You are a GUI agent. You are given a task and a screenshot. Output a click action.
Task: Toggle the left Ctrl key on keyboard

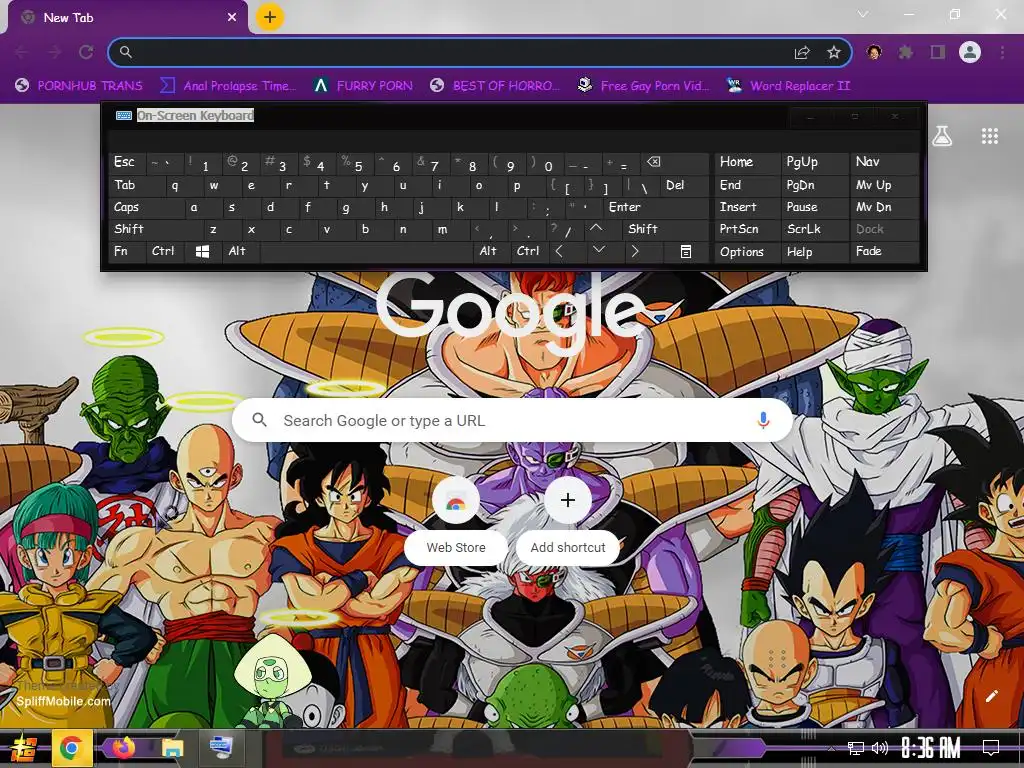click(165, 251)
